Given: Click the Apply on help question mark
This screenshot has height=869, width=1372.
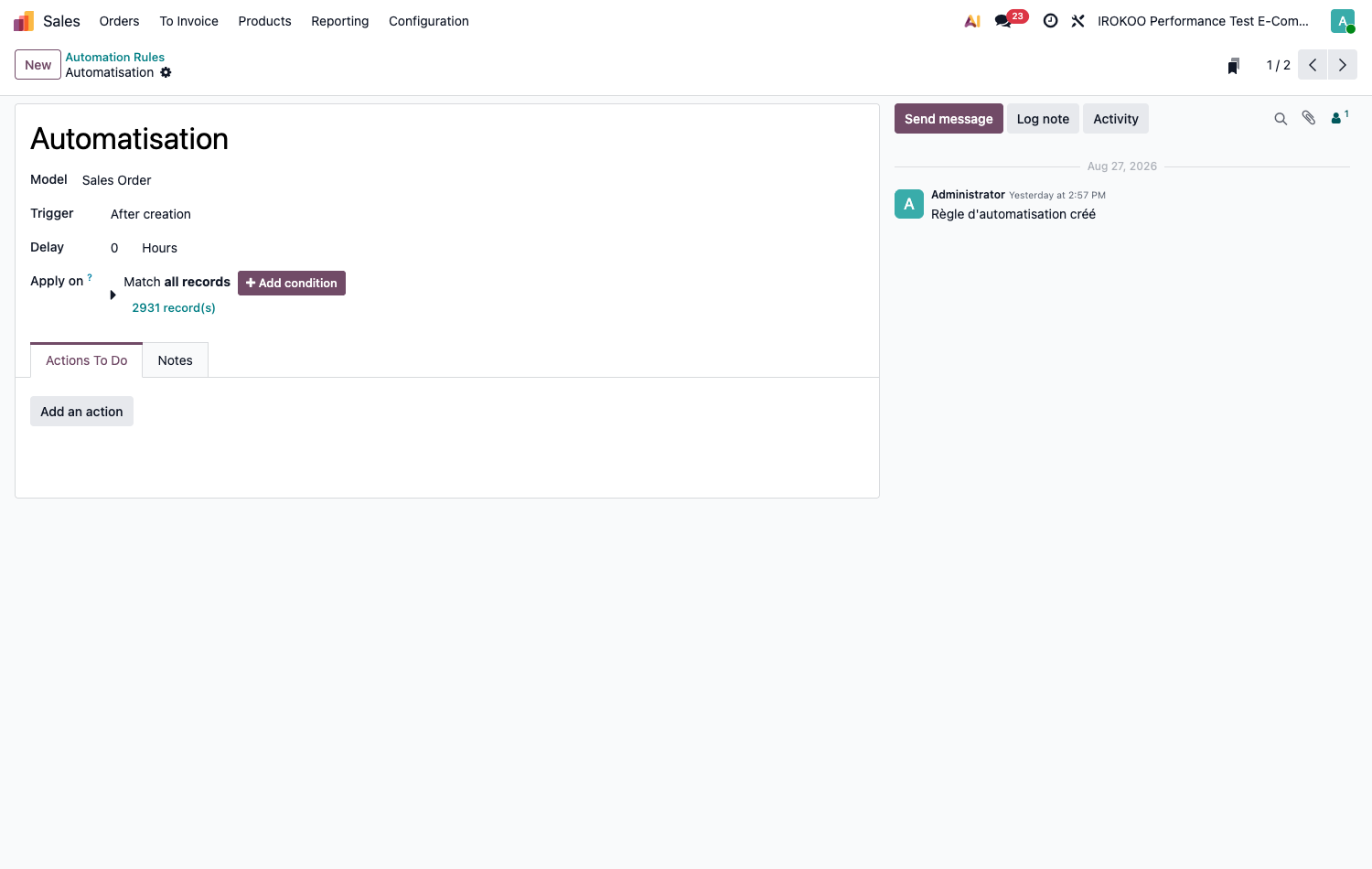Looking at the screenshot, I should (x=90, y=277).
